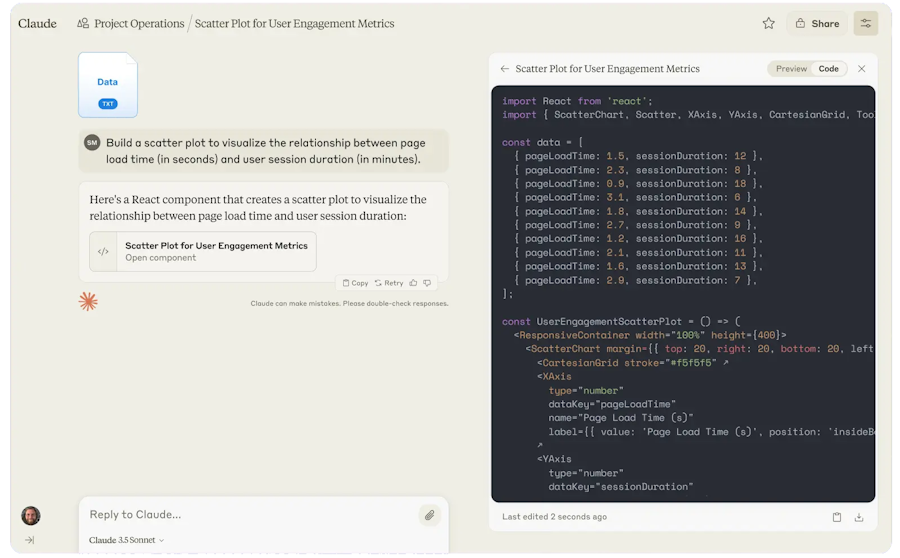Copy artifact code with the clipboard icon

pyautogui.click(x=837, y=517)
